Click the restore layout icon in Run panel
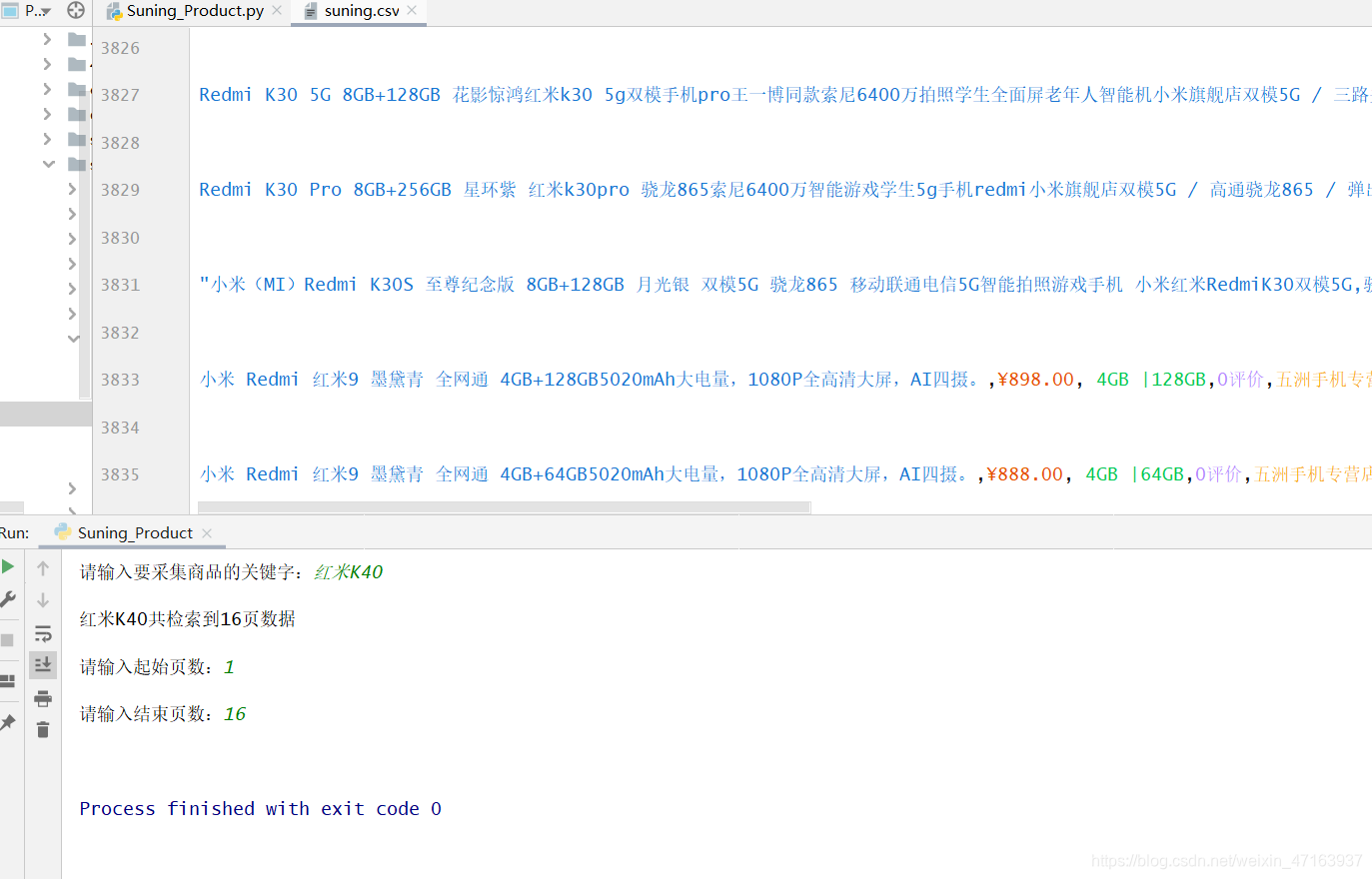This screenshot has width=1372, height=879. pos(7,681)
